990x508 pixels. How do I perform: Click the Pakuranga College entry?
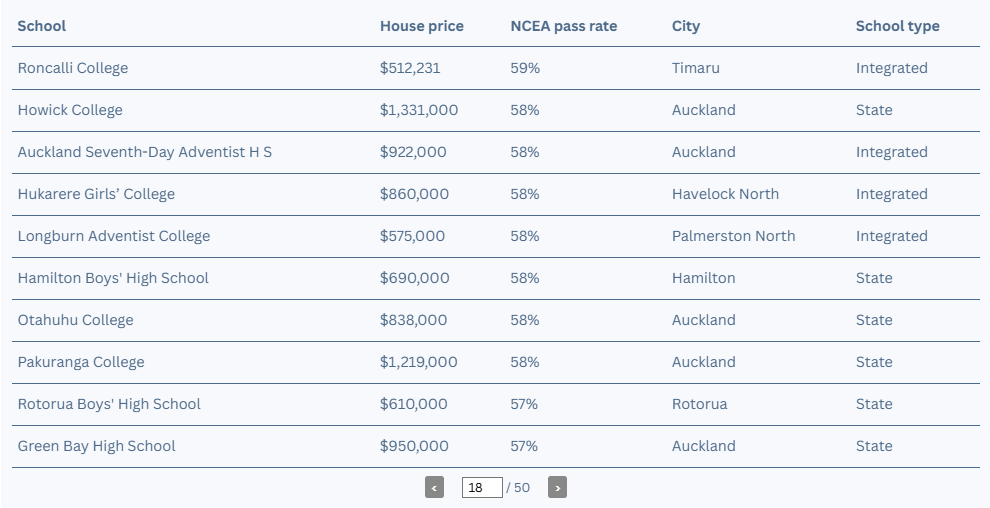click(81, 362)
